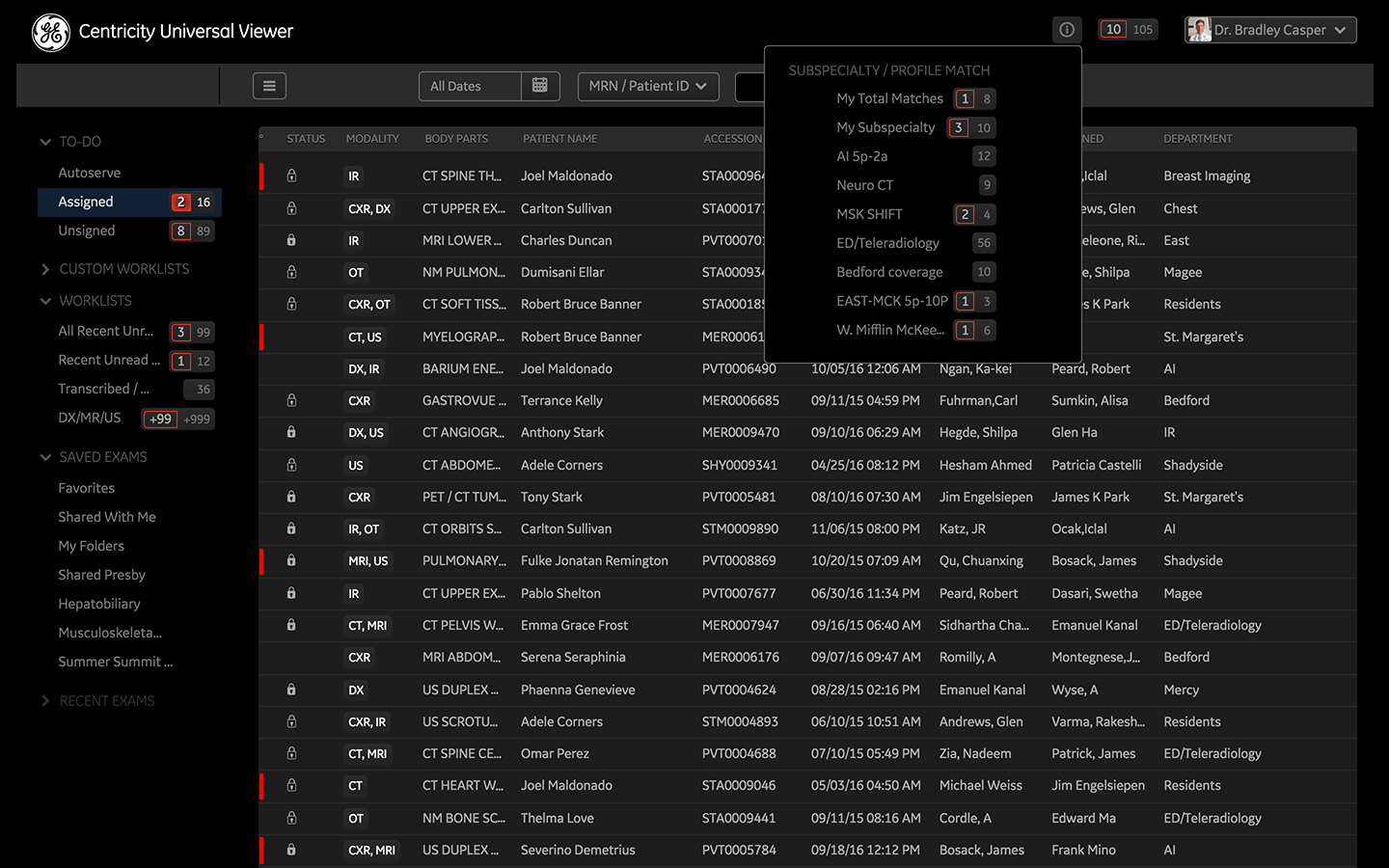
Task: Click lock icon on Emma Grace Frost row
Action: tap(291, 625)
